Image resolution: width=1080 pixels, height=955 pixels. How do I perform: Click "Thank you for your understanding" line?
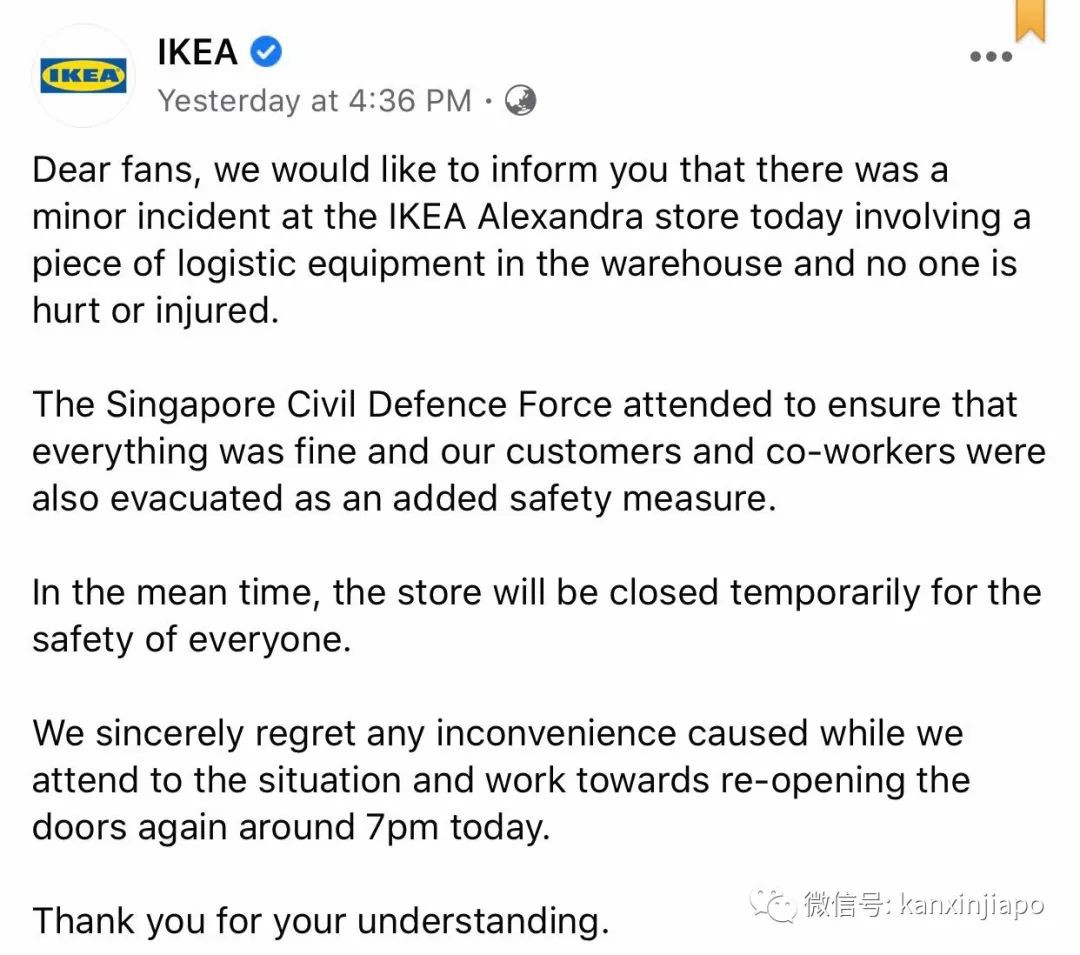(x=320, y=921)
